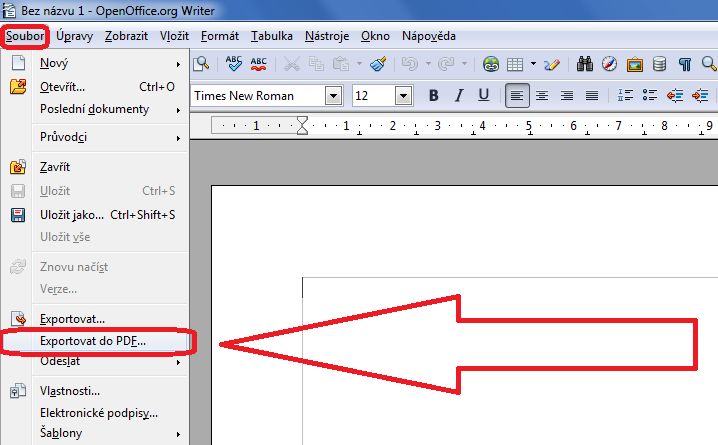Expand the Odeslat submenu
This screenshot has height=445, width=718.
point(95,362)
